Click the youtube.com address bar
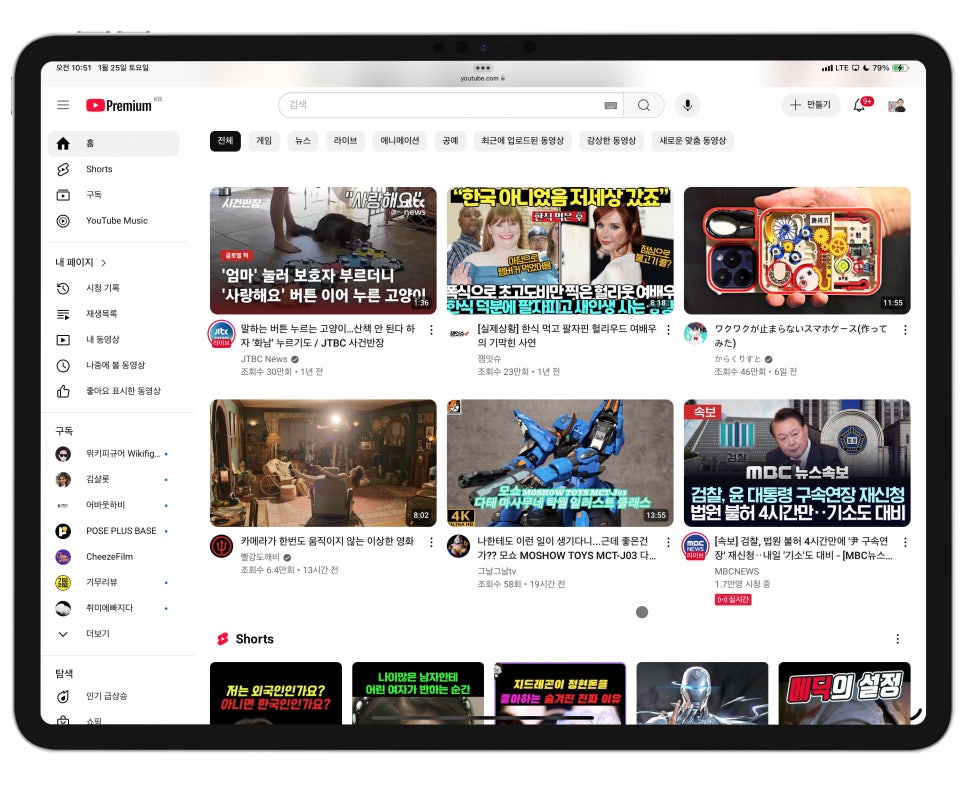Viewport: 966px width, 785px height. [x=482, y=78]
